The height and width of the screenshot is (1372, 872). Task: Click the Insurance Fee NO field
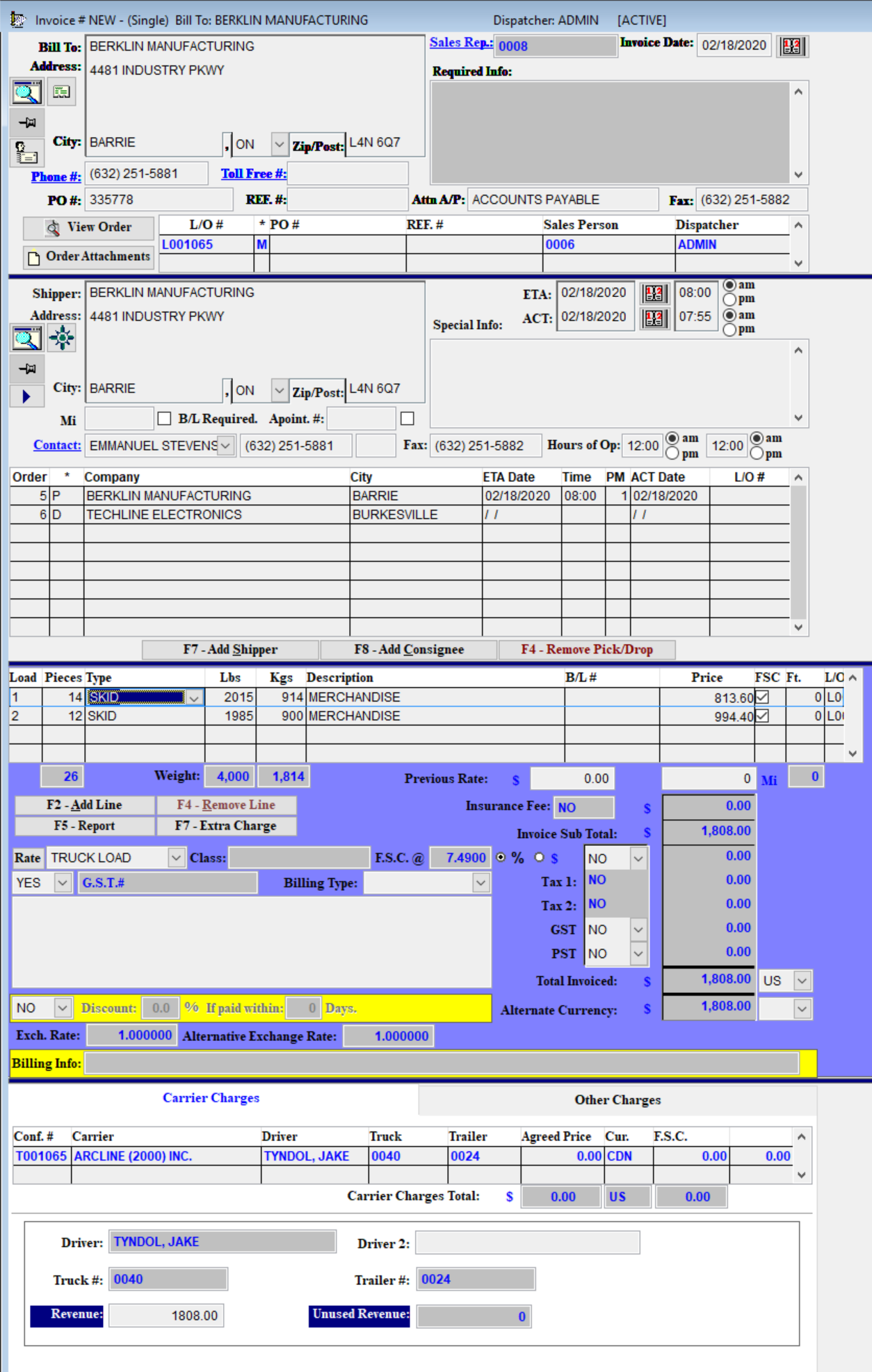(x=584, y=807)
